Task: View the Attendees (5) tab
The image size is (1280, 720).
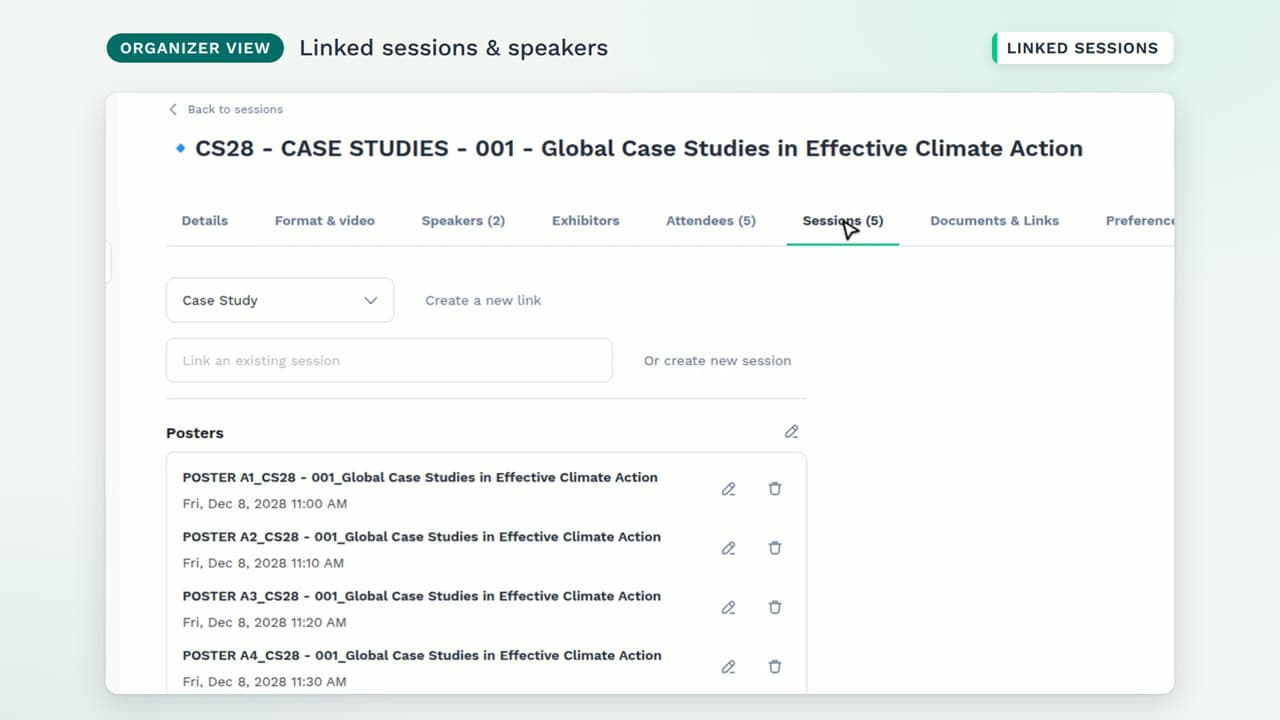Action: point(711,220)
